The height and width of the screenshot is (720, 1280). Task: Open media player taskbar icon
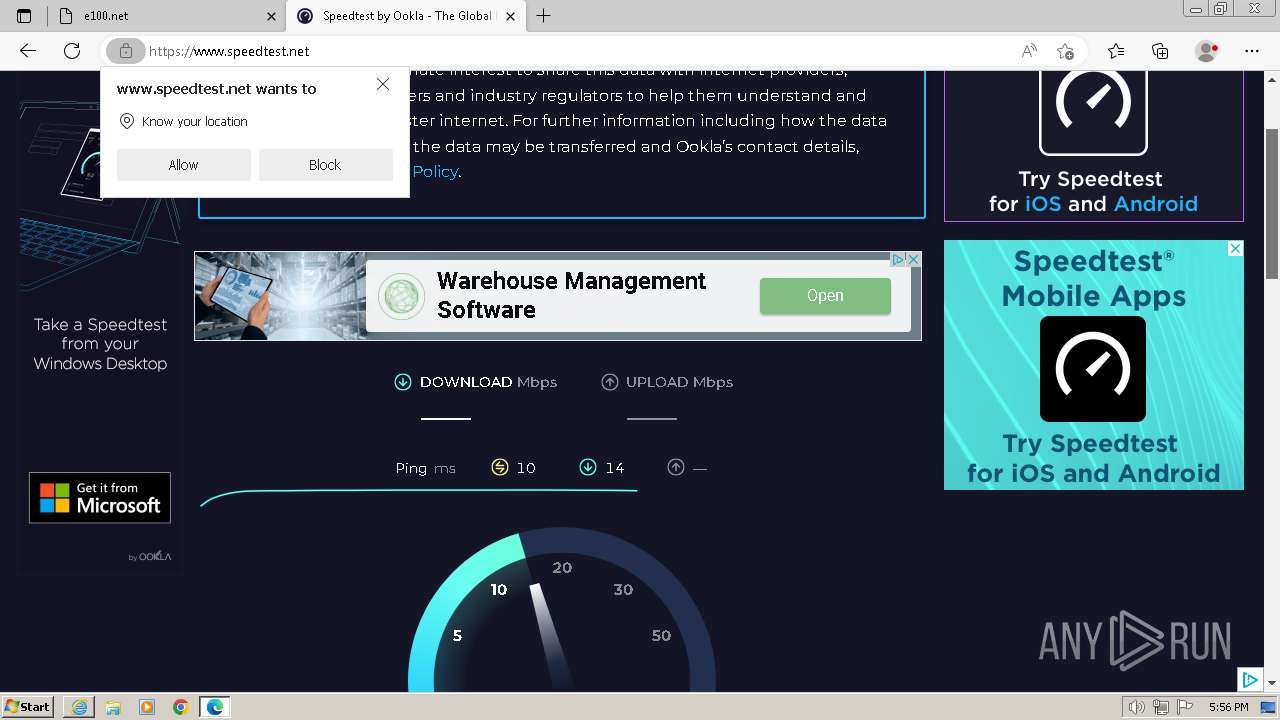(146, 707)
